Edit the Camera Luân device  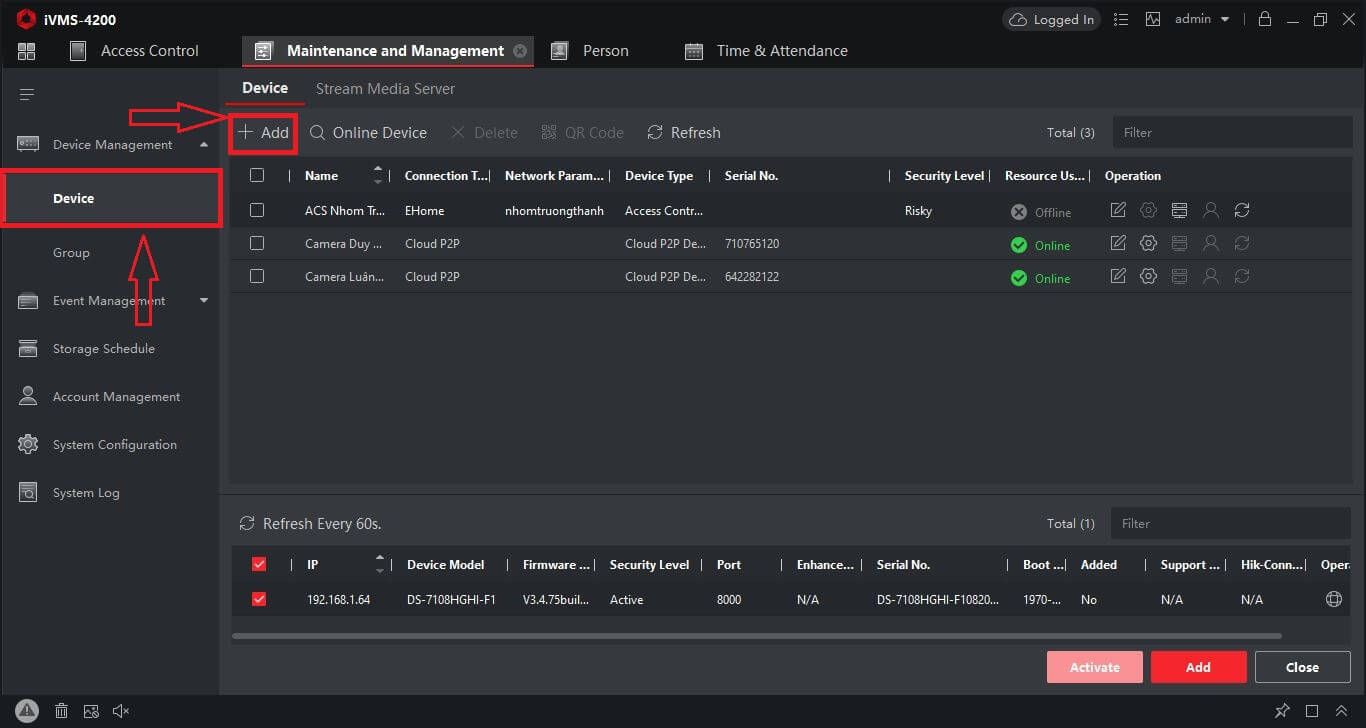[x=1118, y=276]
